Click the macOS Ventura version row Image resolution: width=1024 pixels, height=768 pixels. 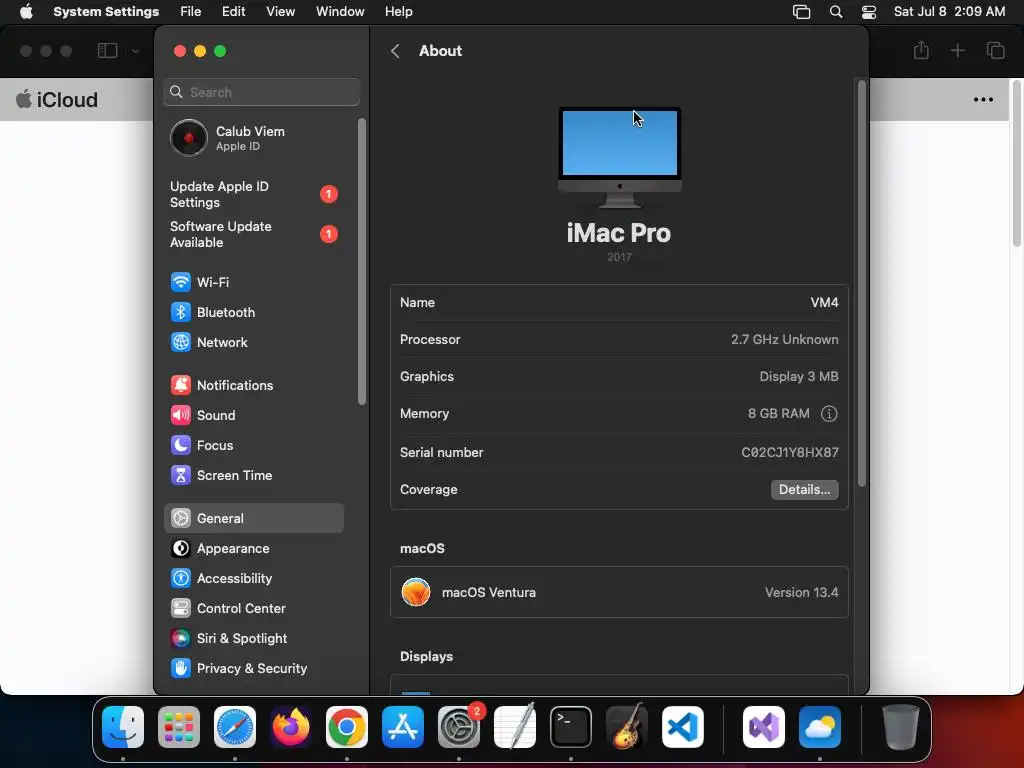[619, 592]
